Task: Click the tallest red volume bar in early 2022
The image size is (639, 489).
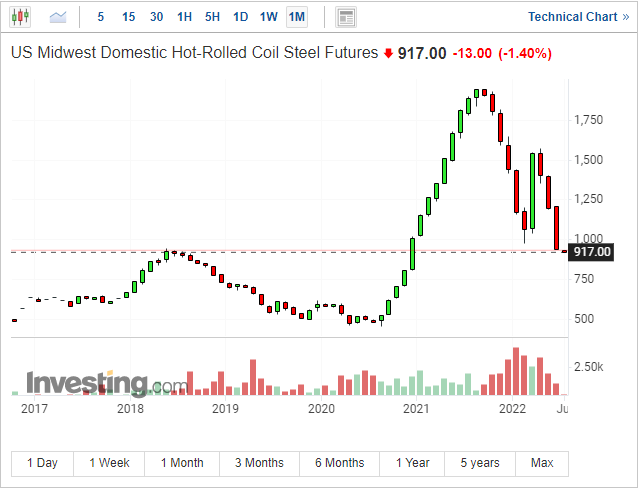Action: point(516,371)
